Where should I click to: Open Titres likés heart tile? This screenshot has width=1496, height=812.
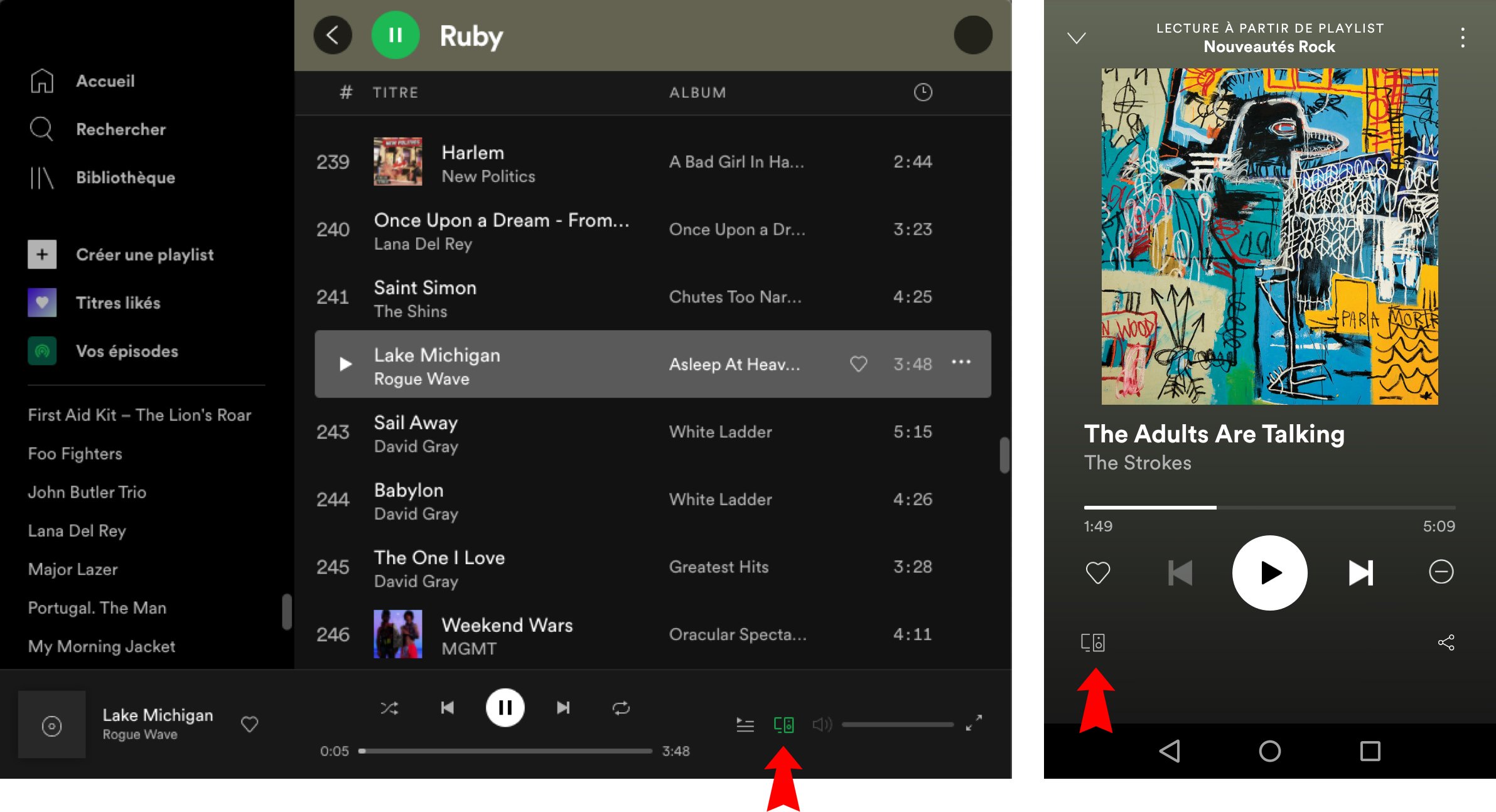42,302
